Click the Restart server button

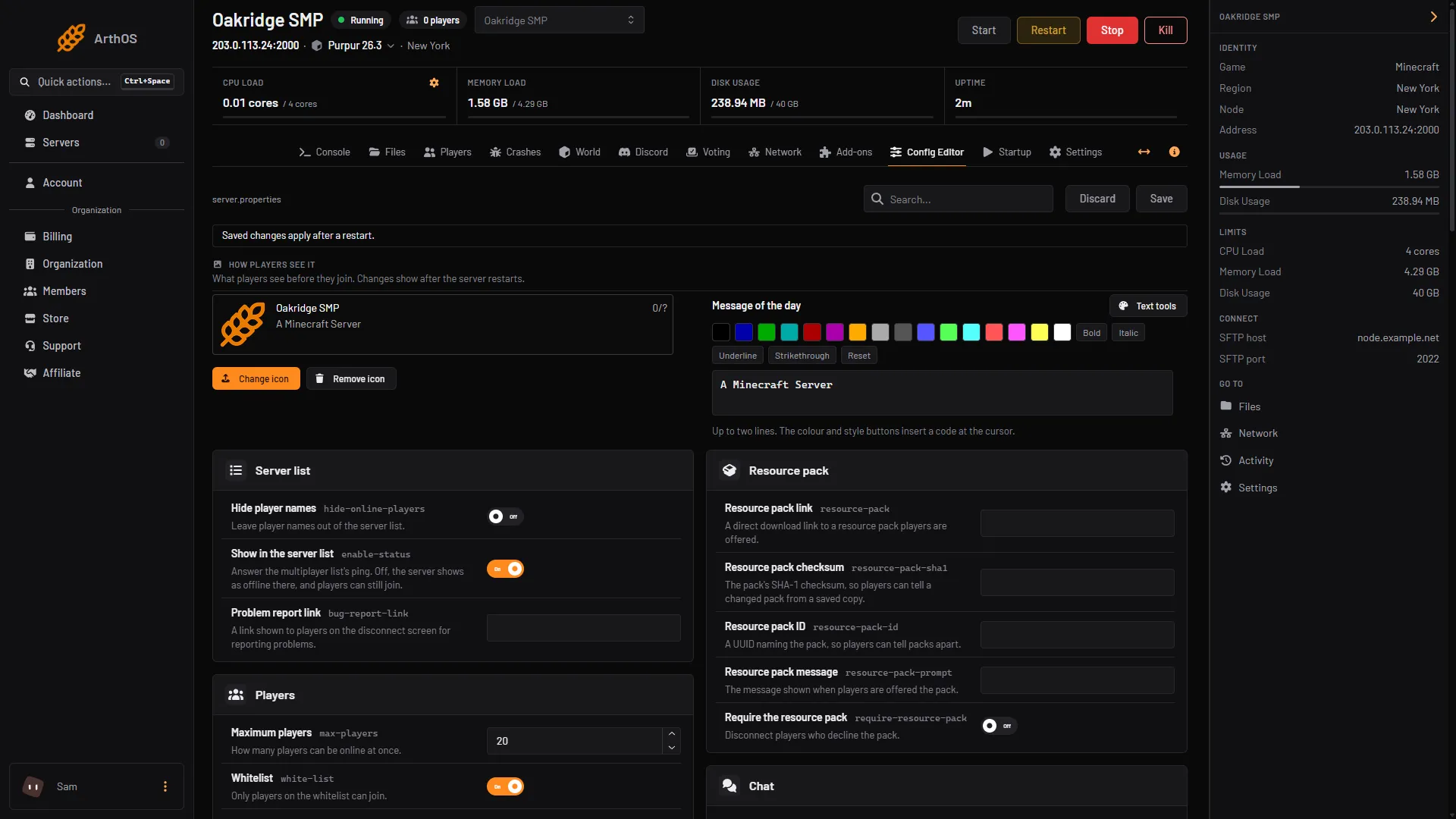(1048, 30)
